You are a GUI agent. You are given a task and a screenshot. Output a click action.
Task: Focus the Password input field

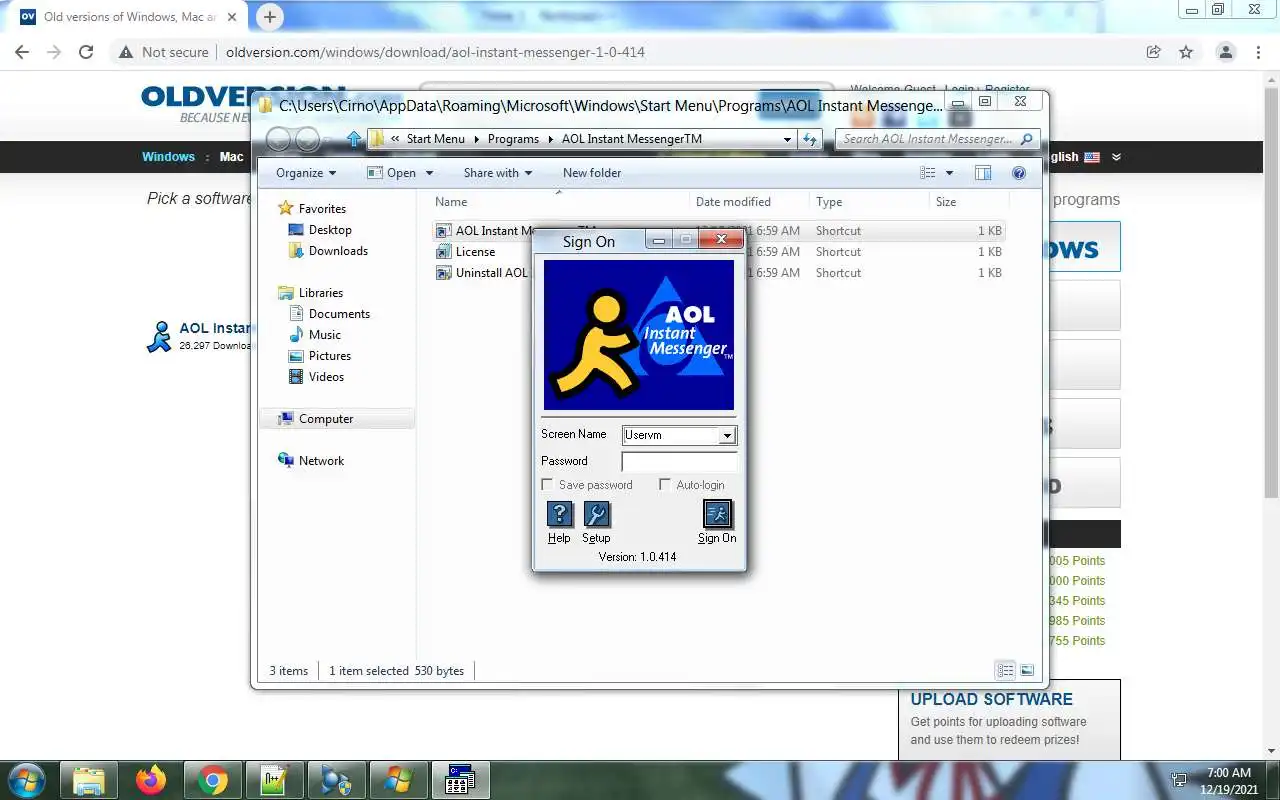[x=679, y=462]
